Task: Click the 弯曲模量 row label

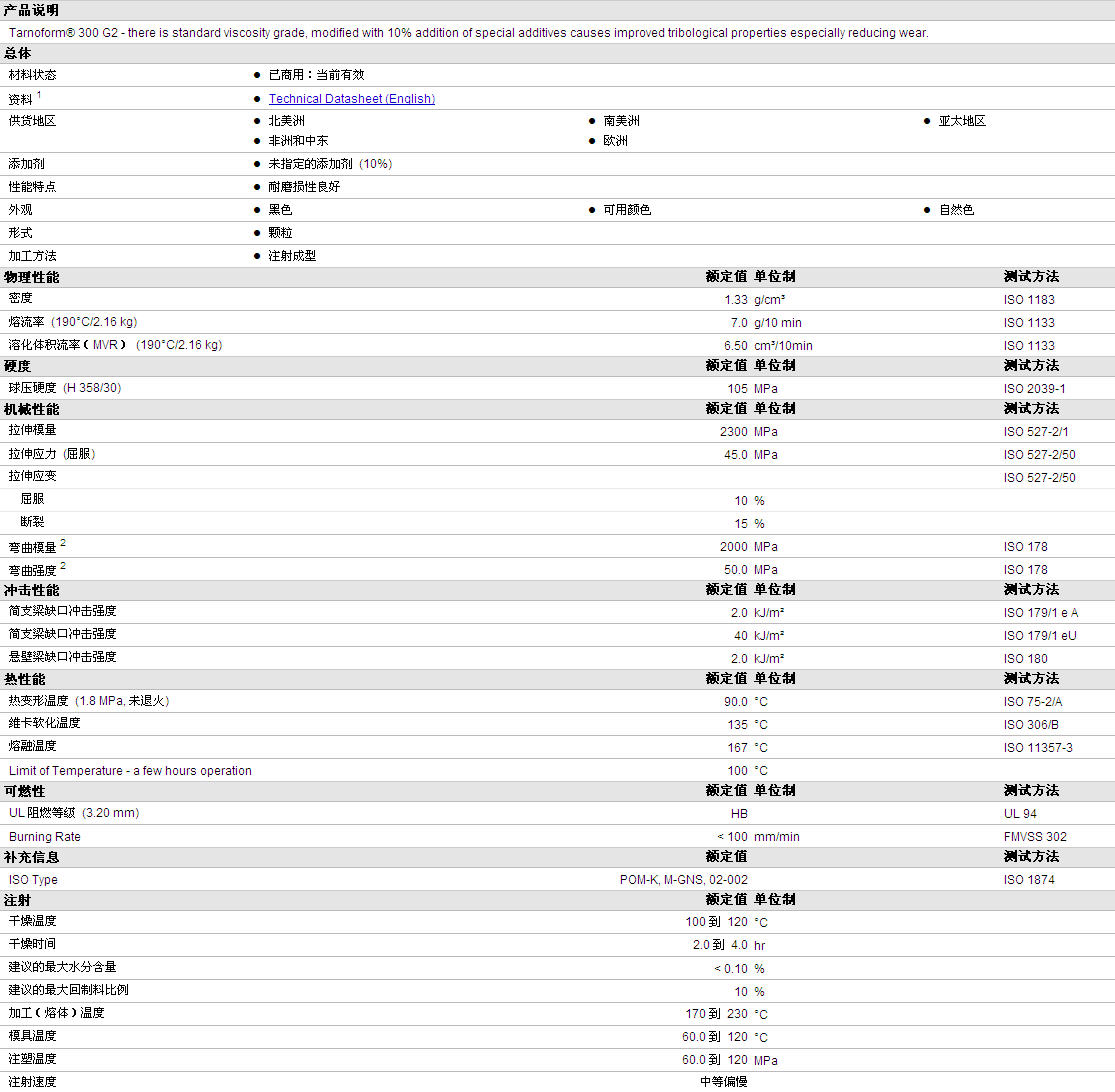Action: tap(32, 547)
